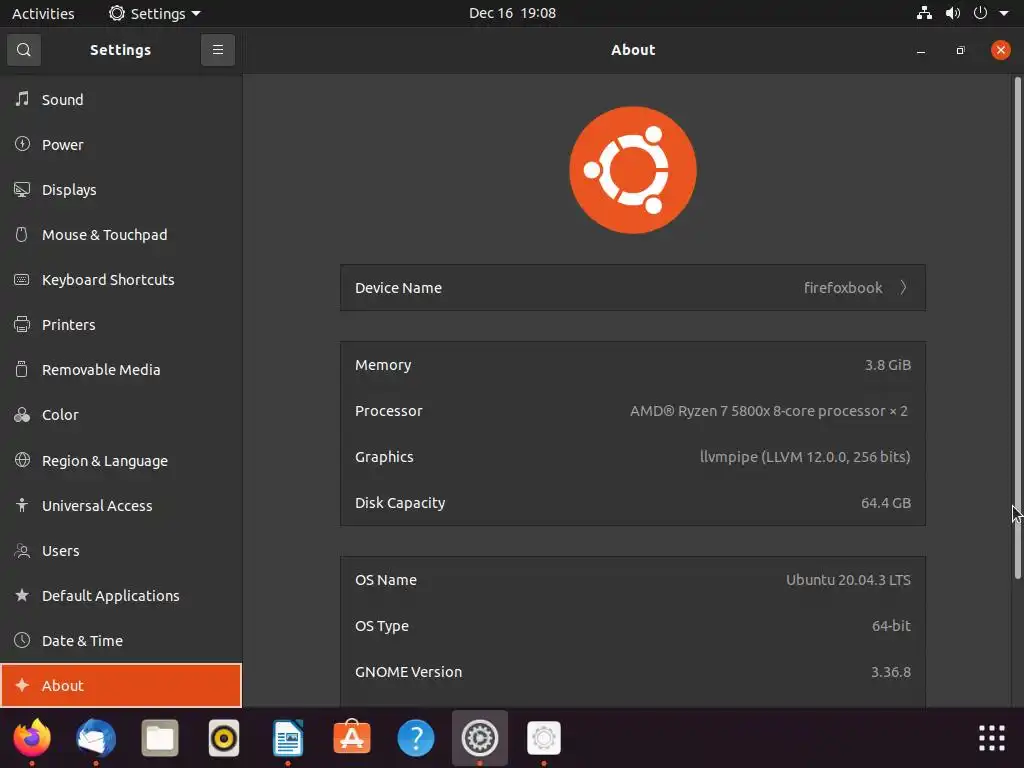Click the Universal Access person icon
Image resolution: width=1024 pixels, height=768 pixels.
[22, 505]
